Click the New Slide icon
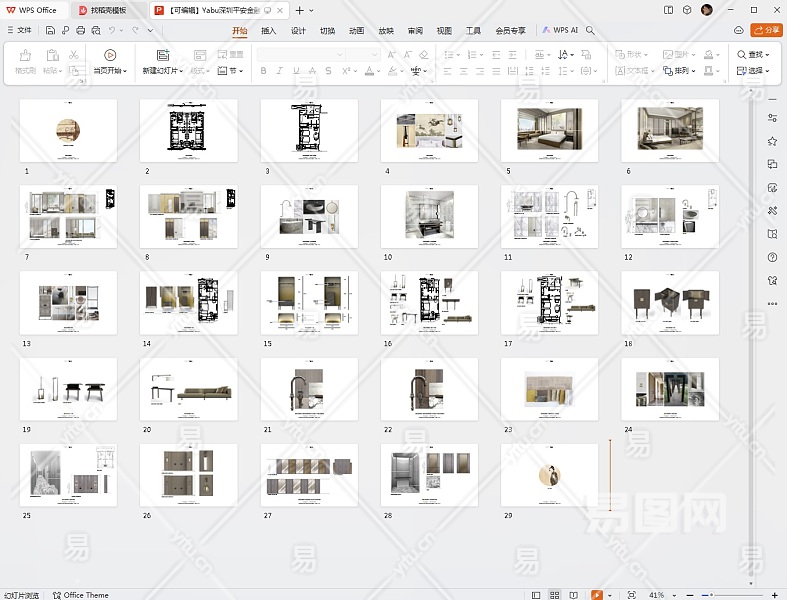 coord(162,55)
